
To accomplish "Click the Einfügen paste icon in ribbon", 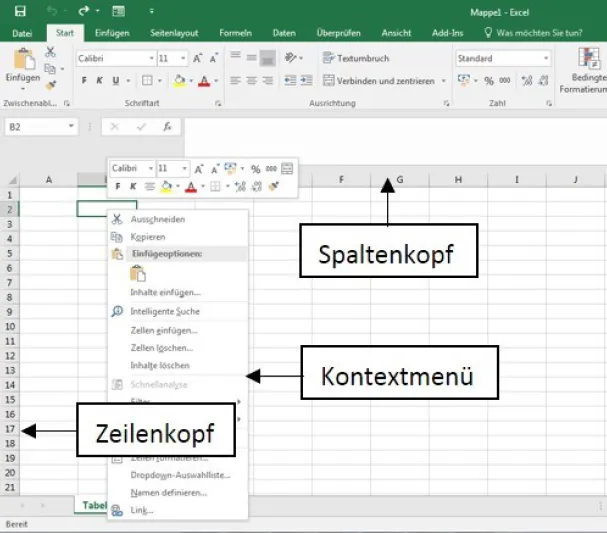I will (x=22, y=62).
